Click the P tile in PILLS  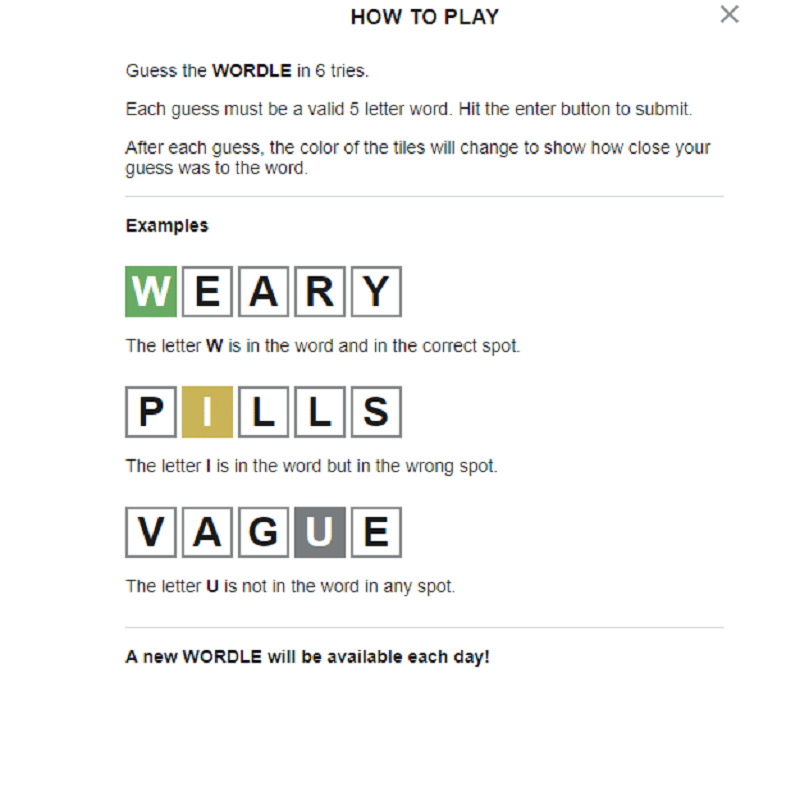coord(151,412)
